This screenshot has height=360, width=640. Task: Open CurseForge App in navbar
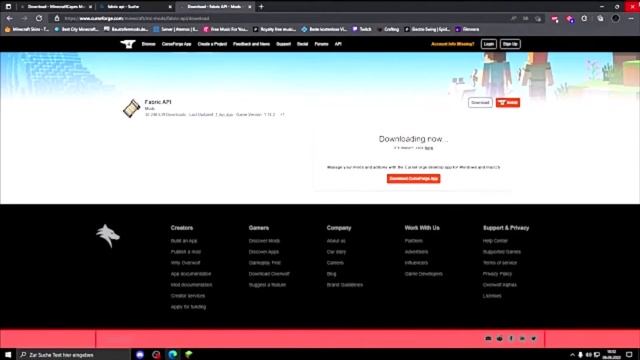click(x=176, y=44)
